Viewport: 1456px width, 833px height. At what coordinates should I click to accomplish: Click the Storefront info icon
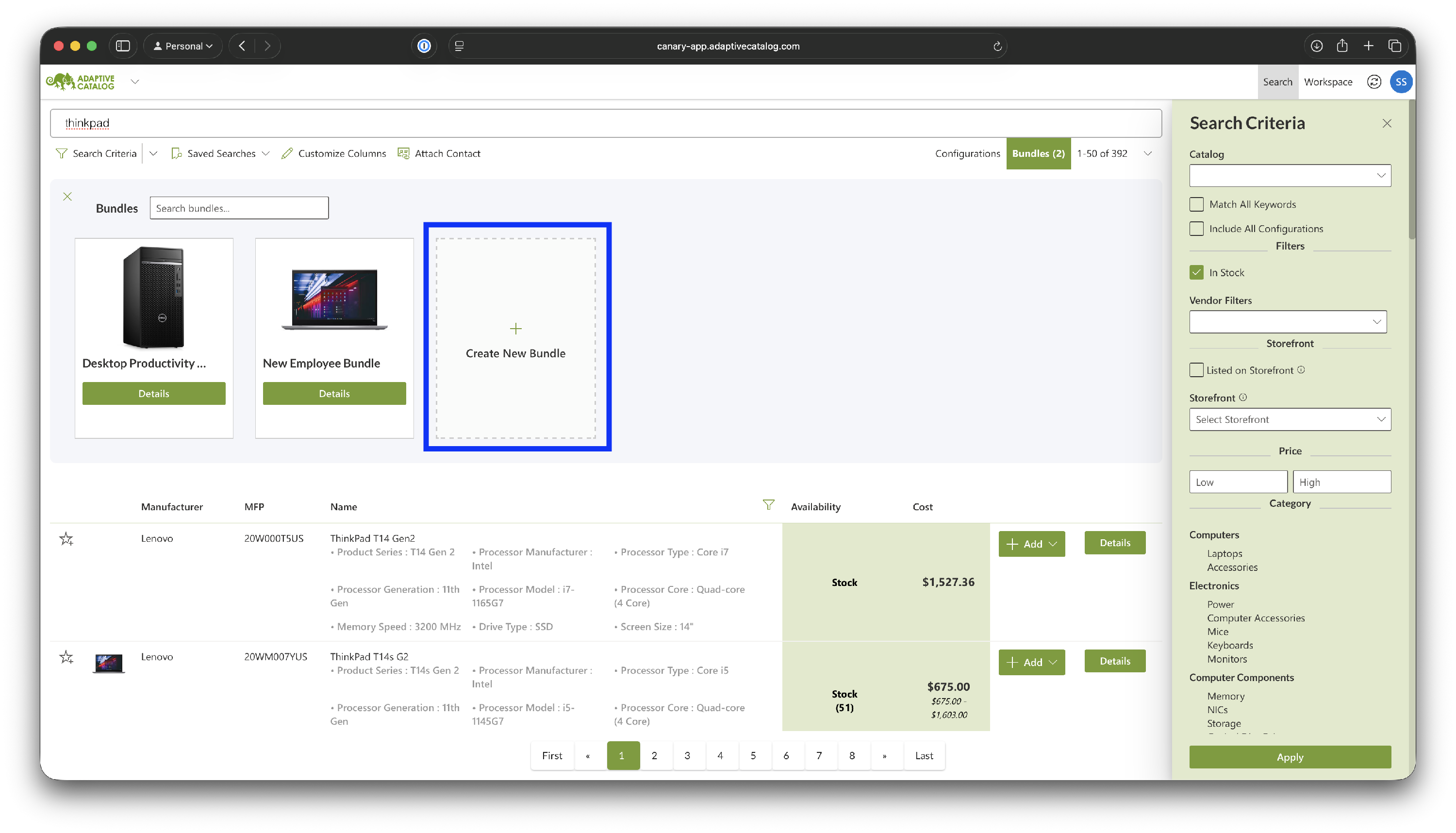(x=1242, y=397)
